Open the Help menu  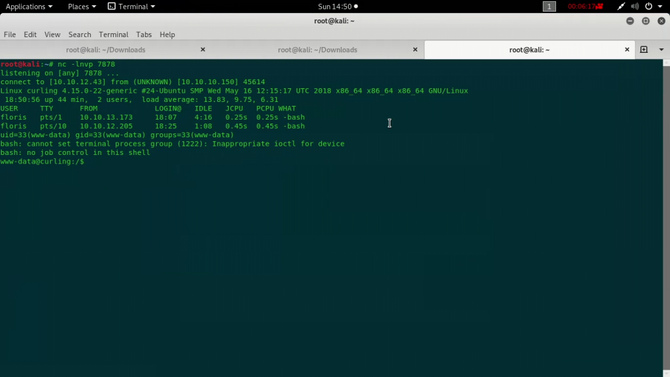[167, 35]
